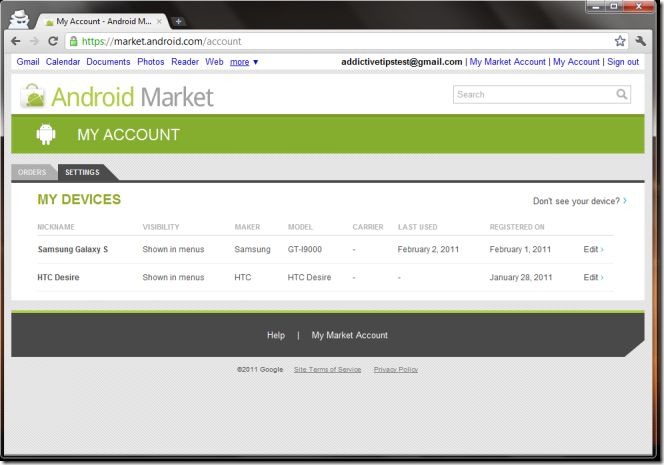Click the addictivetipstest@gmail.com email text
This screenshot has height=465, width=664.
(402, 62)
